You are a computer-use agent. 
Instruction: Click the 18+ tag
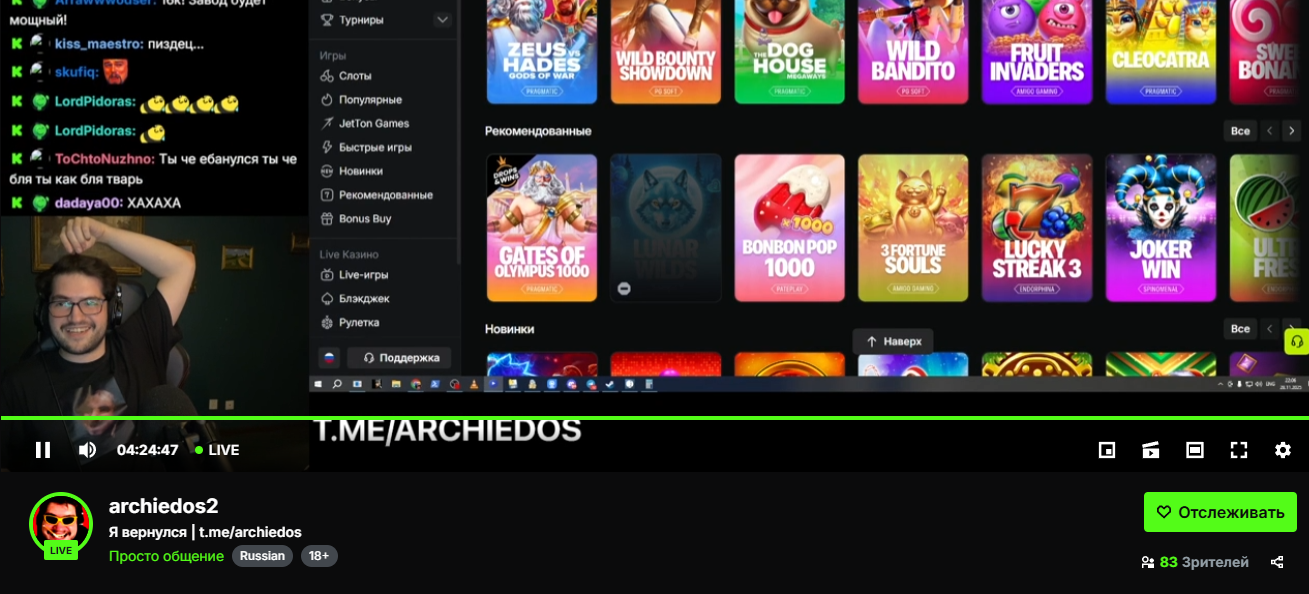coord(318,556)
